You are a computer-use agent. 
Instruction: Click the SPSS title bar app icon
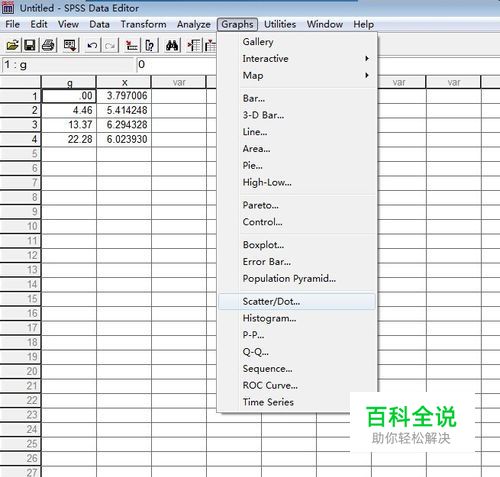(8, 8)
